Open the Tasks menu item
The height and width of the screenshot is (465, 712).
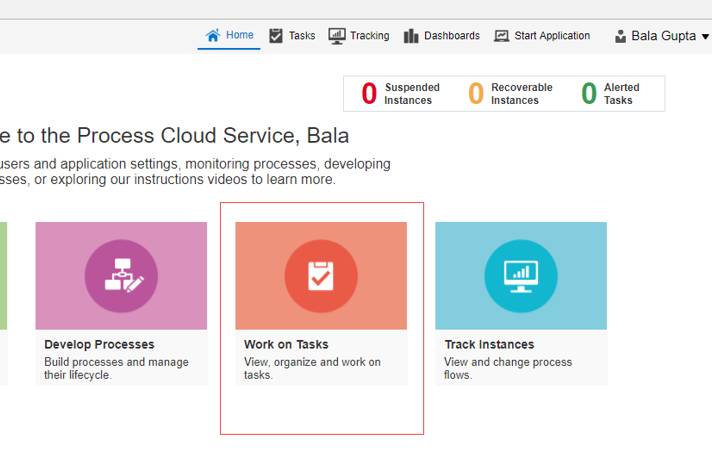[x=301, y=36]
